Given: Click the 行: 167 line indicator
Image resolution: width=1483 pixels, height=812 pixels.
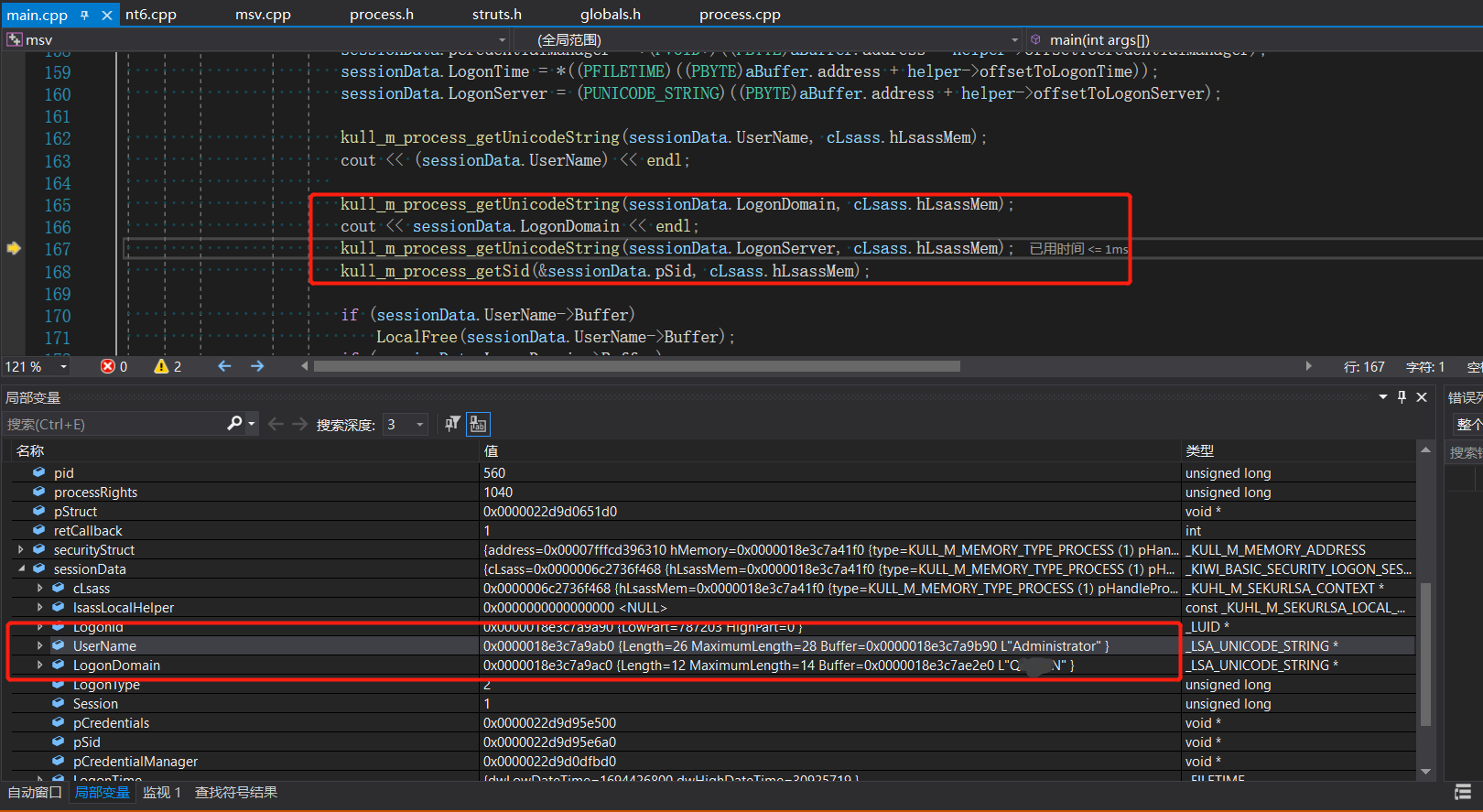Looking at the screenshot, I should point(1364,366).
